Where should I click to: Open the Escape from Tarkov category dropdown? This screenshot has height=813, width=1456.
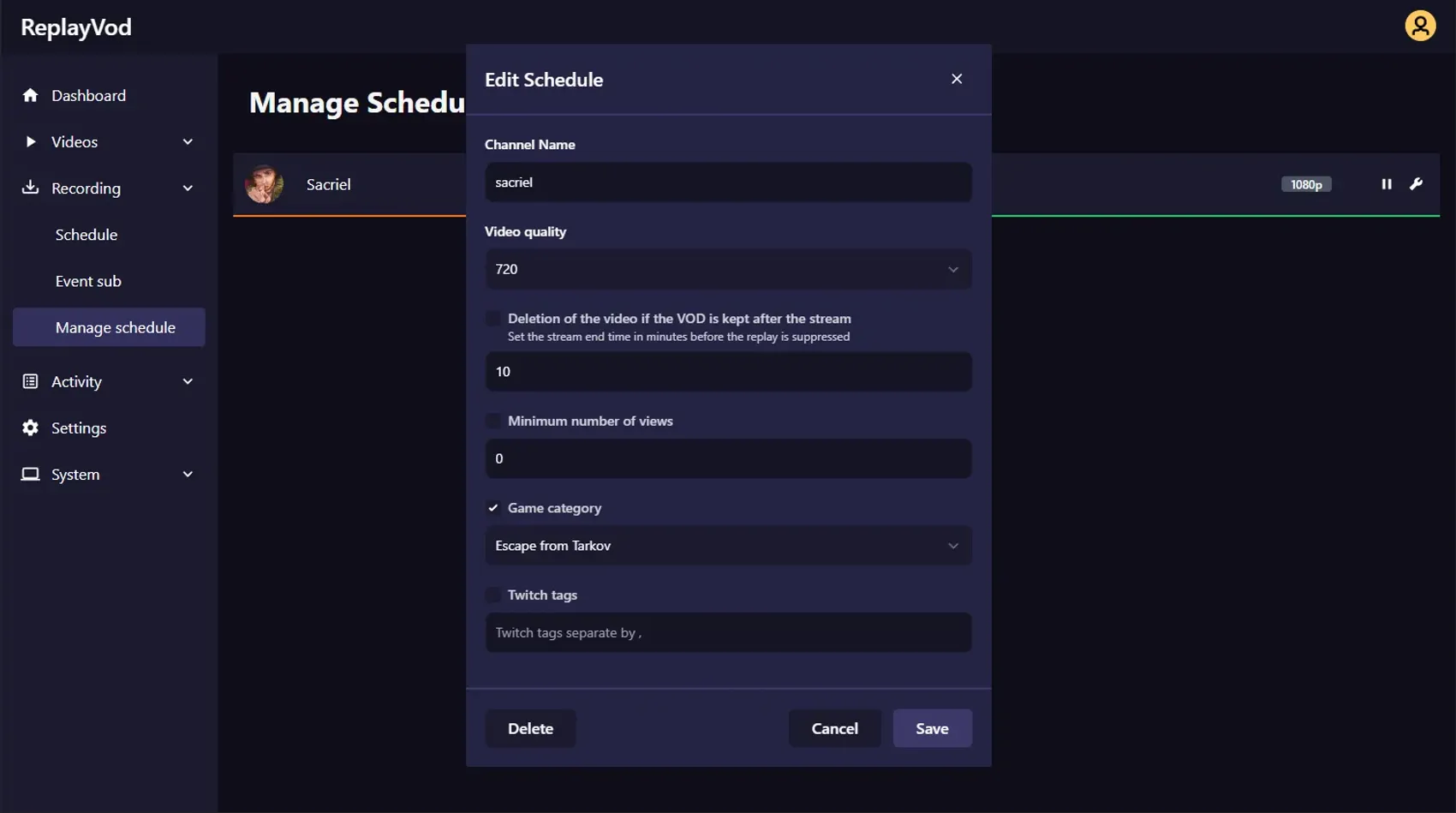click(728, 546)
